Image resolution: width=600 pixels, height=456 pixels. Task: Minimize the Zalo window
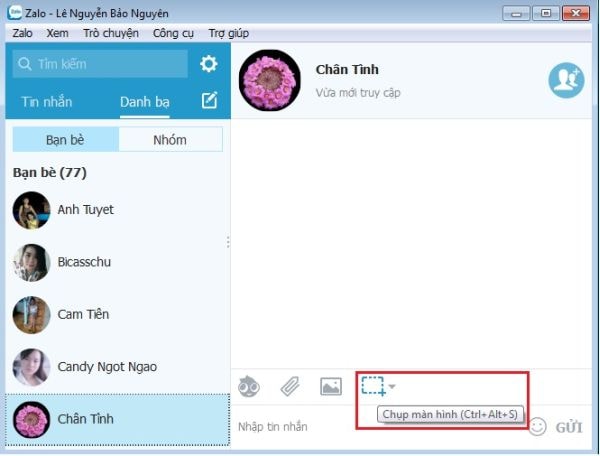516,14
